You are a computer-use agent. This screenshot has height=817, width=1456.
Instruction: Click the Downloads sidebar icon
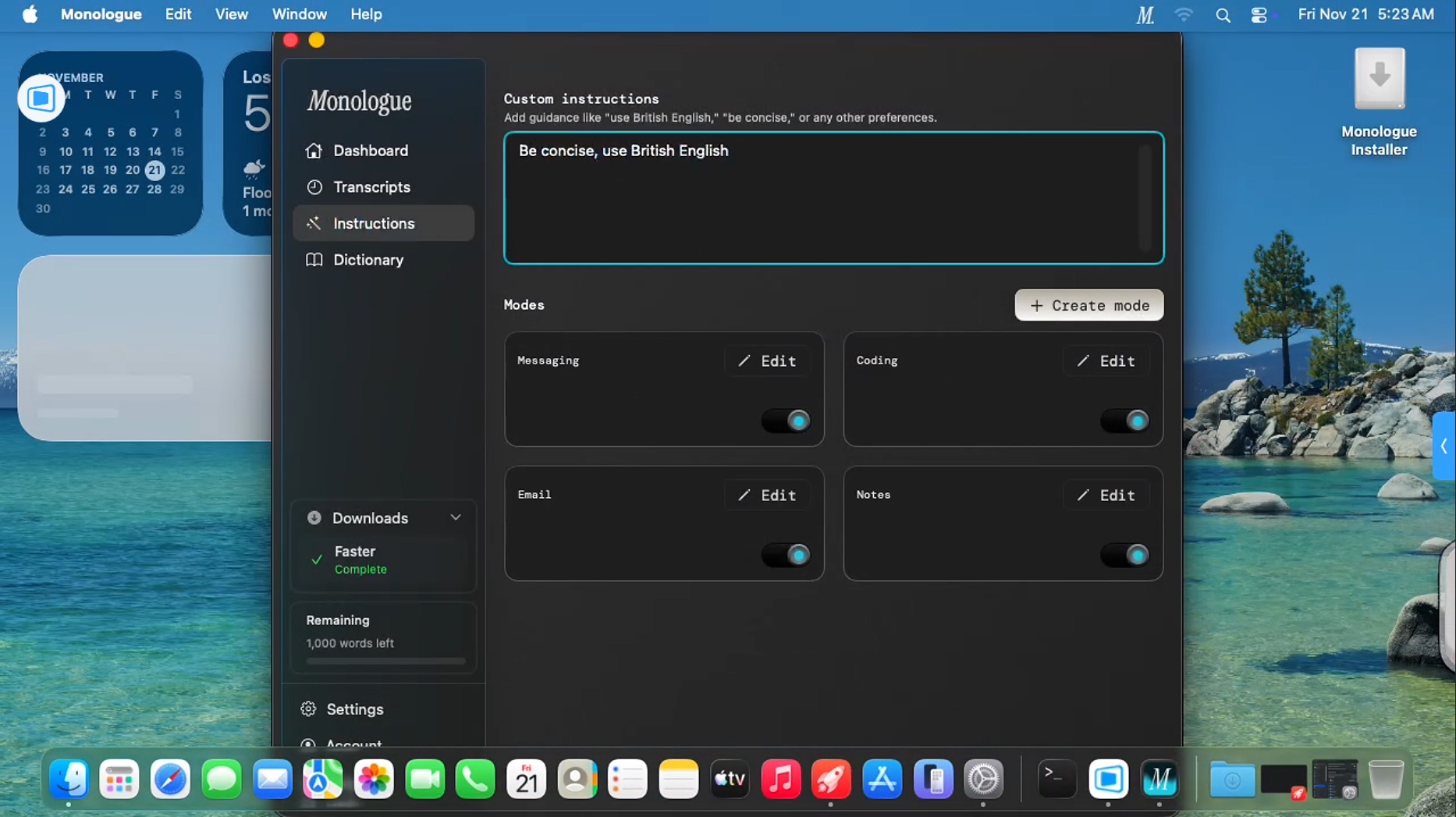tap(314, 517)
